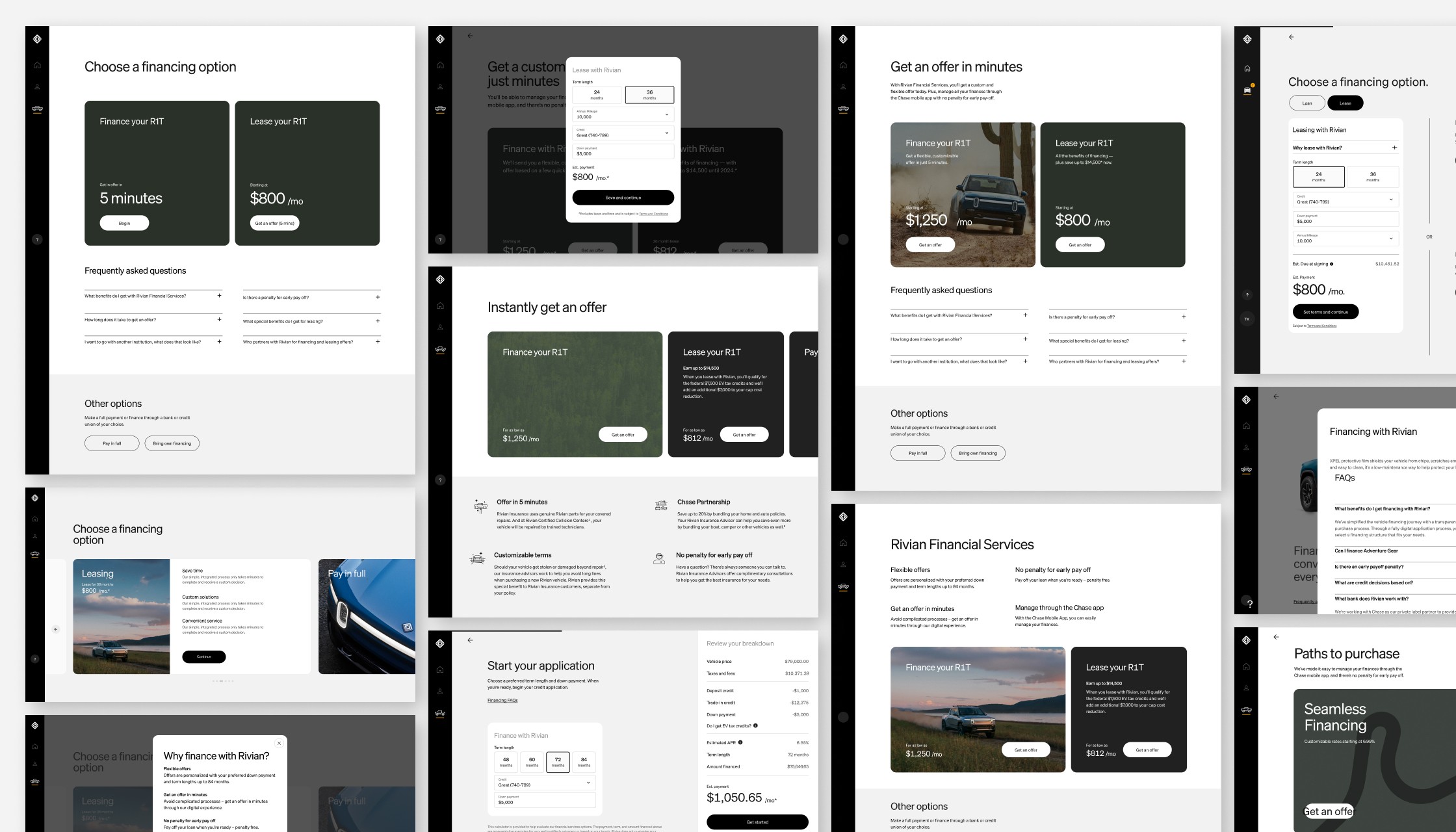Image resolution: width=1456 pixels, height=832 pixels.
Task: Open Annual Mileage dropdown in Lease with Rivian modal
Action: 623,114
